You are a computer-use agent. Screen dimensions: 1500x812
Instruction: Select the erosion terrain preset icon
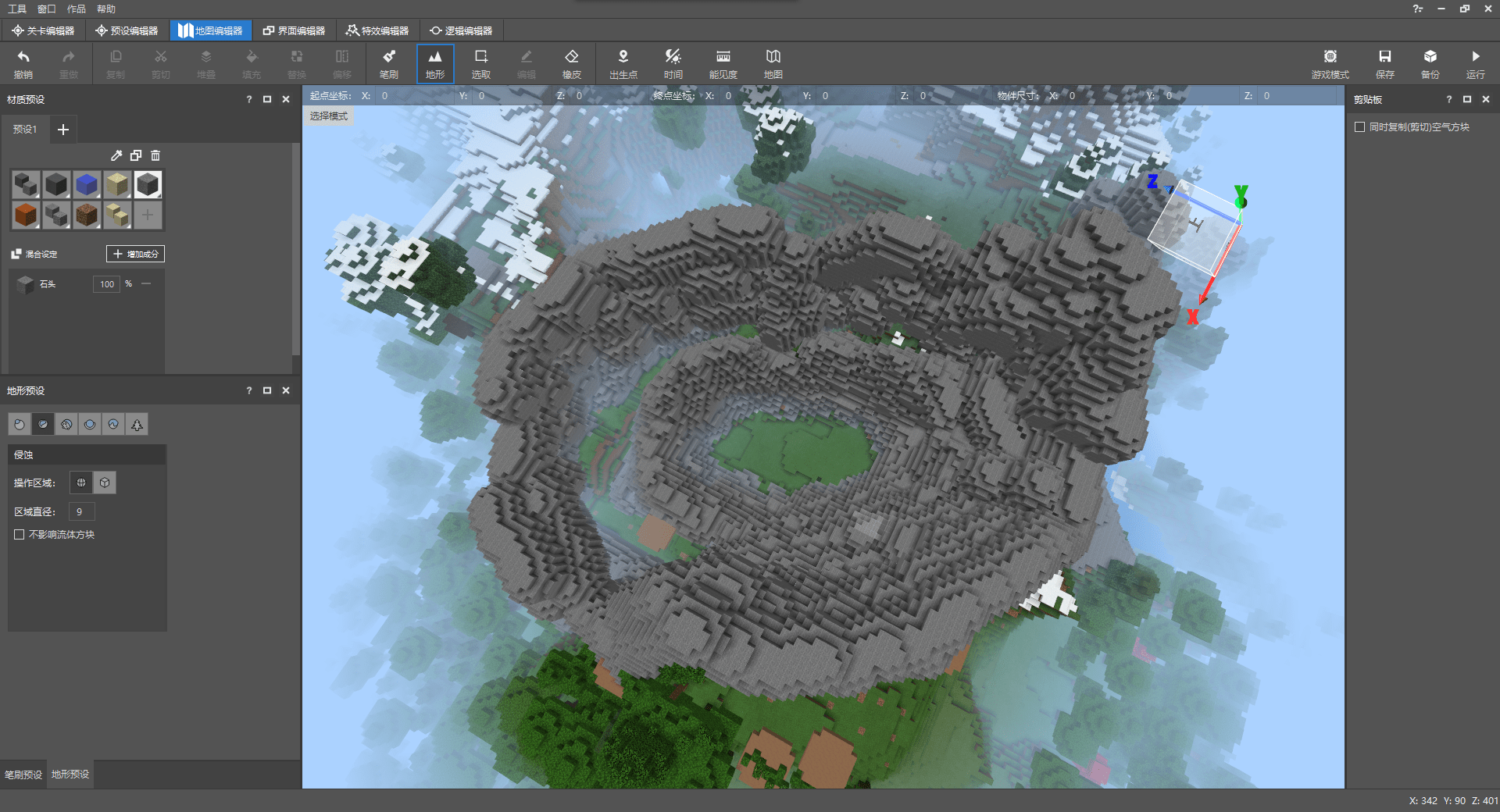click(43, 424)
